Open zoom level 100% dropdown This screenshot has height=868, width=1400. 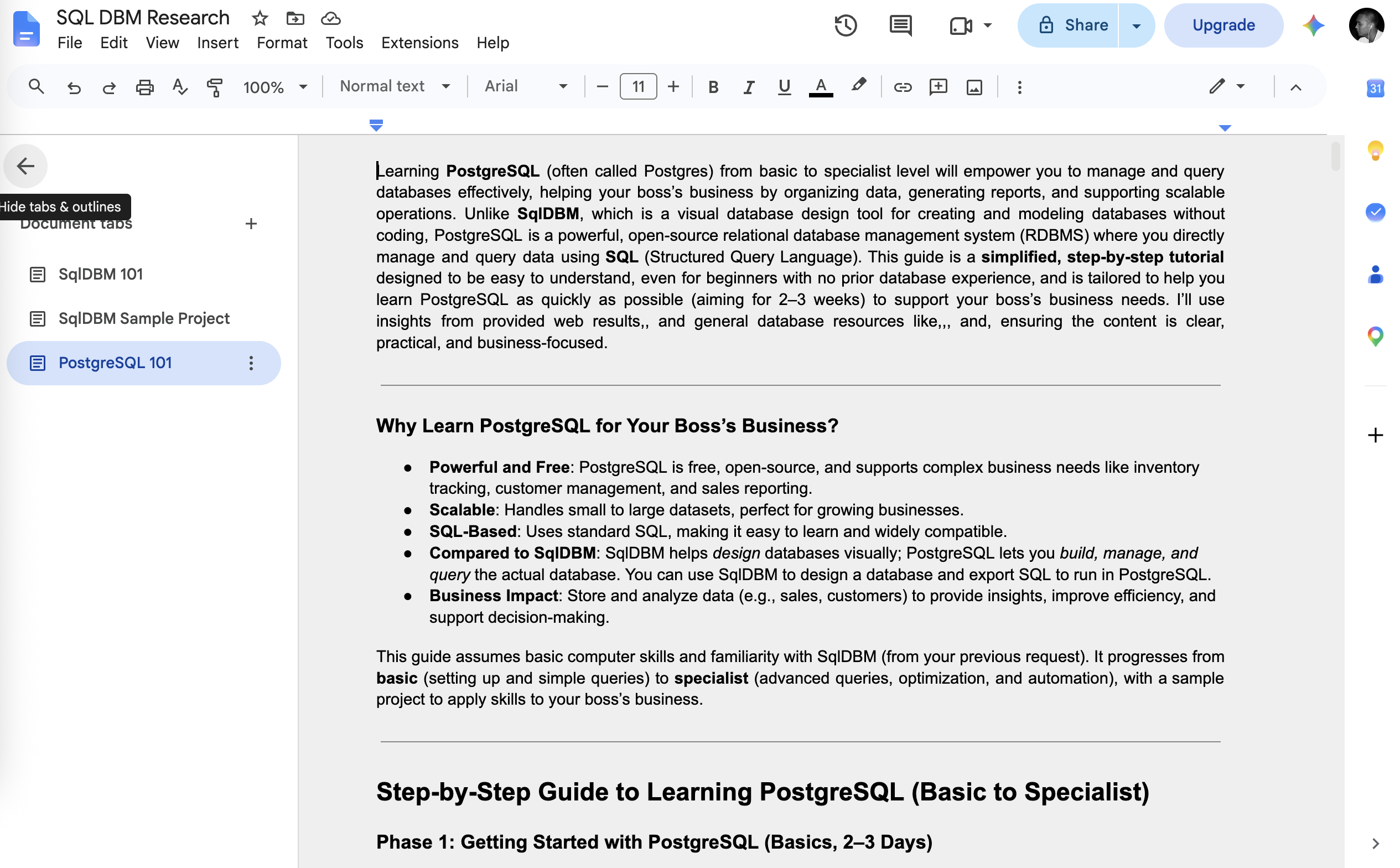(x=274, y=87)
